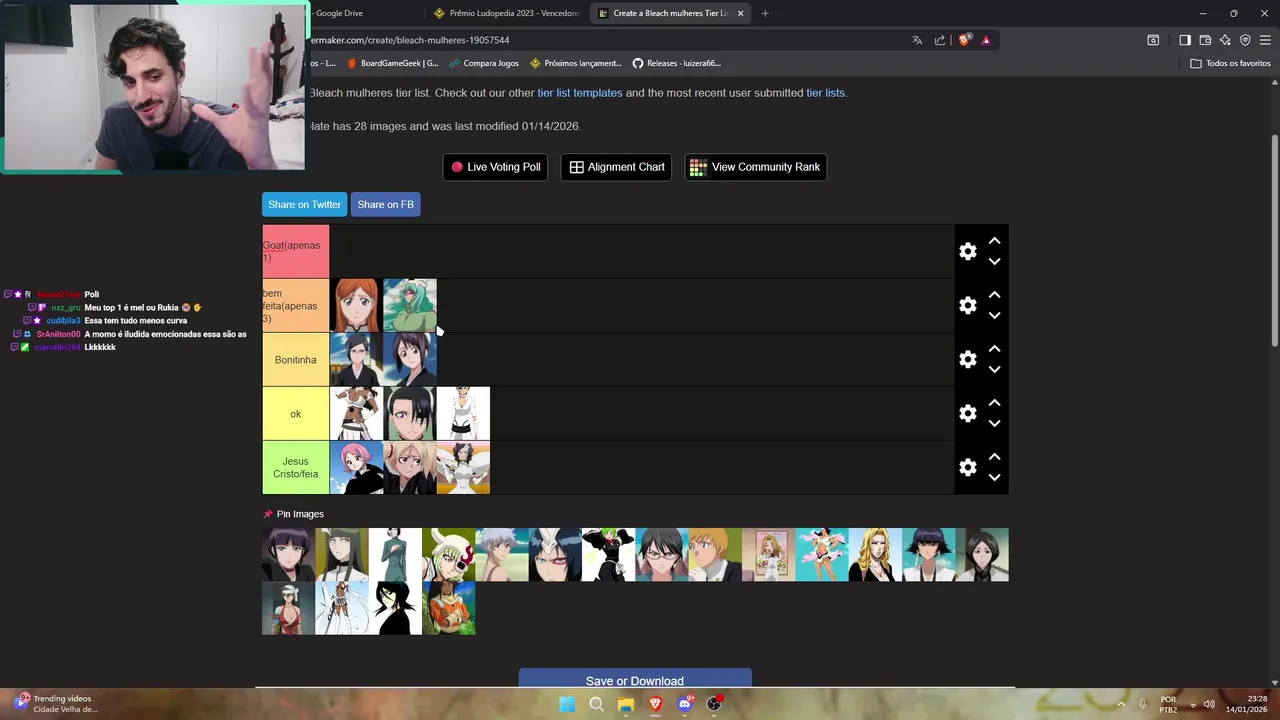
Task: Select blonde long-haired character in image pool
Action: click(875, 554)
